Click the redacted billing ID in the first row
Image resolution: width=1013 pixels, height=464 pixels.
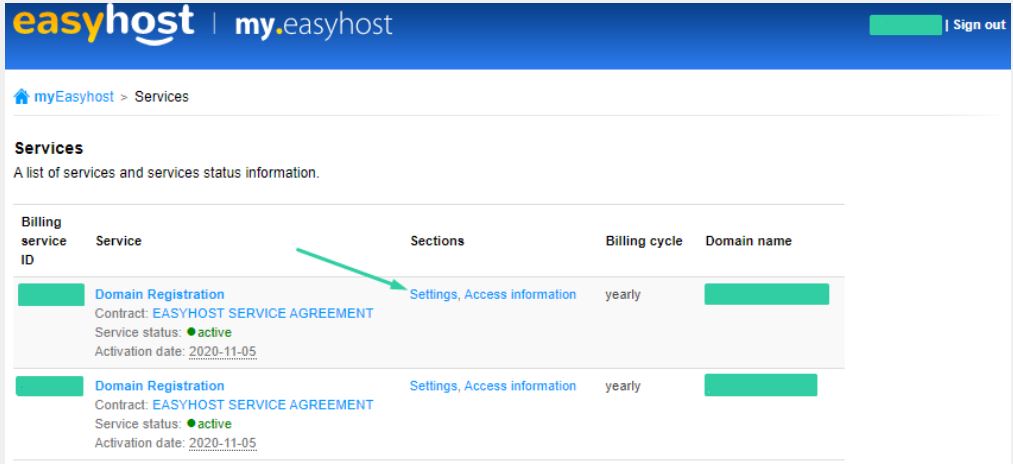click(51, 295)
